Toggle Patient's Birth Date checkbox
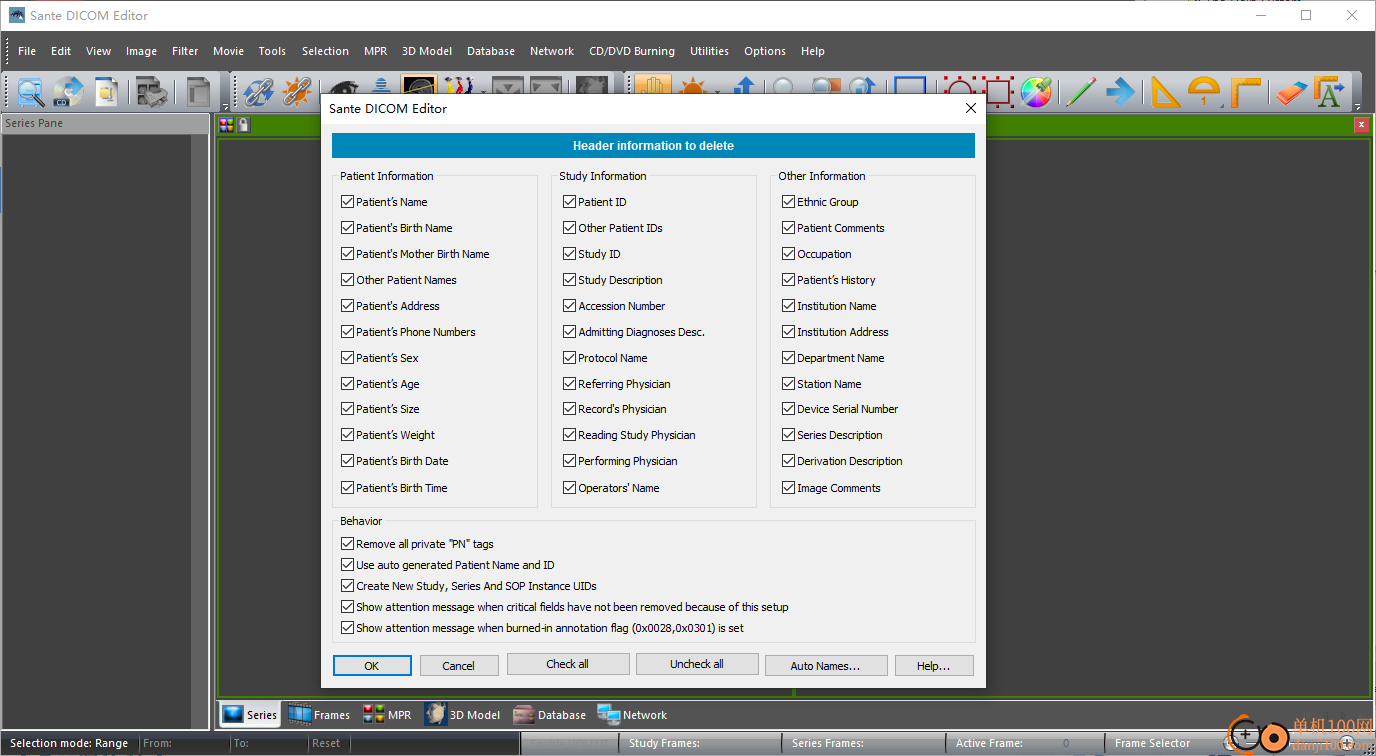 (x=348, y=461)
